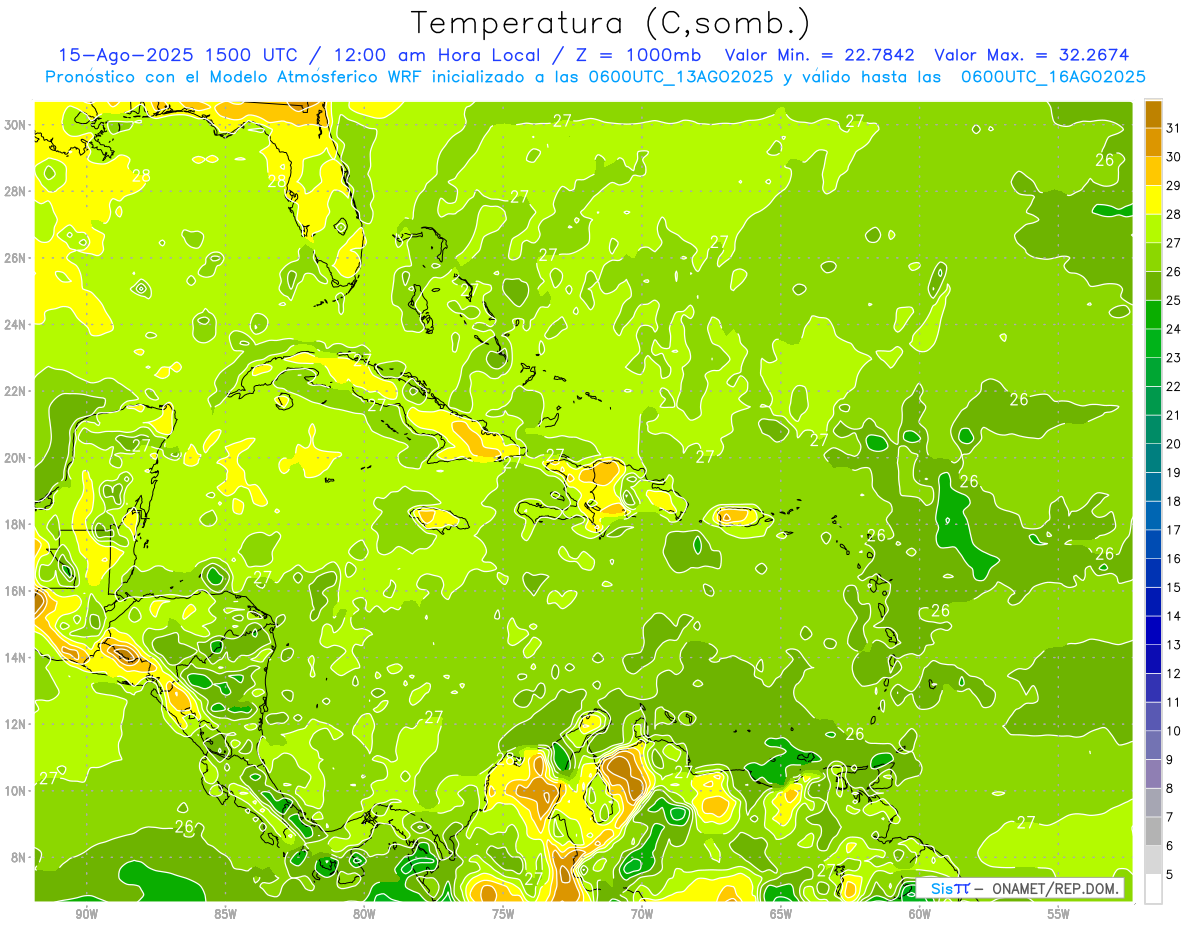Screen dimensions: 1200x927
Task: Click the color scale label '5'
Action: click(1170, 874)
